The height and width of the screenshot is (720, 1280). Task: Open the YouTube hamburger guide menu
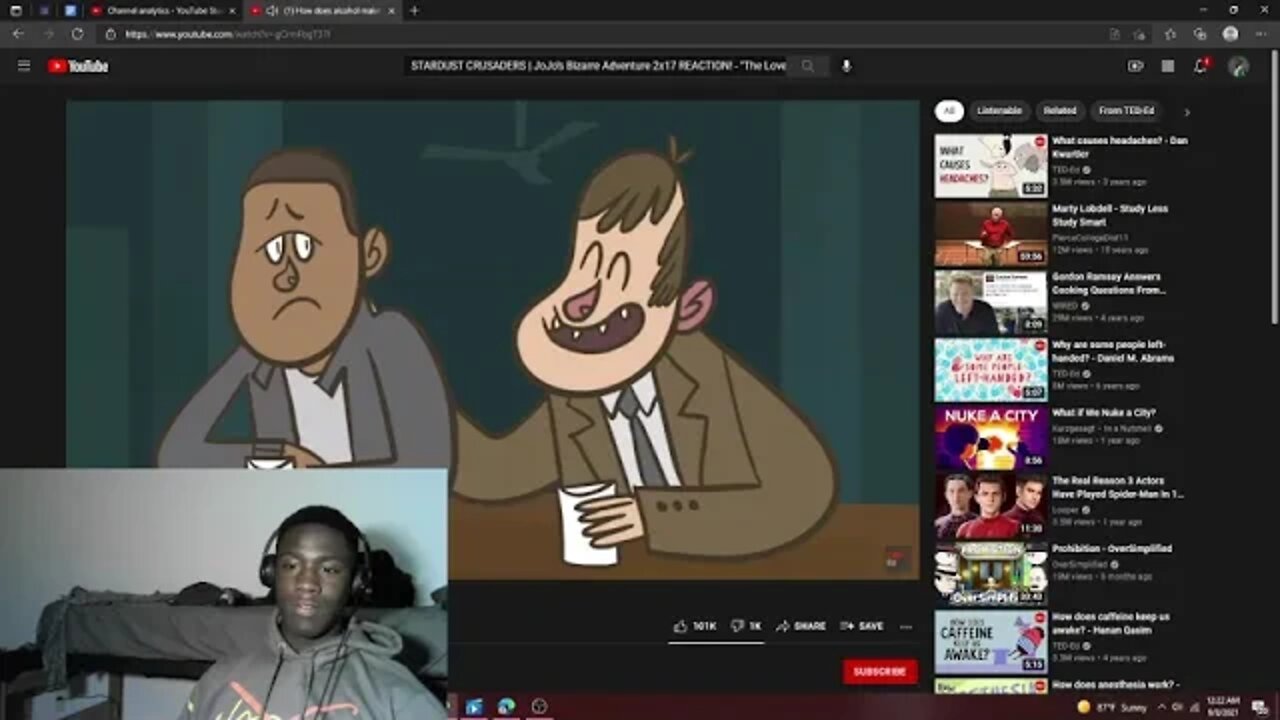pyautogui.click(x=24, y=66)
